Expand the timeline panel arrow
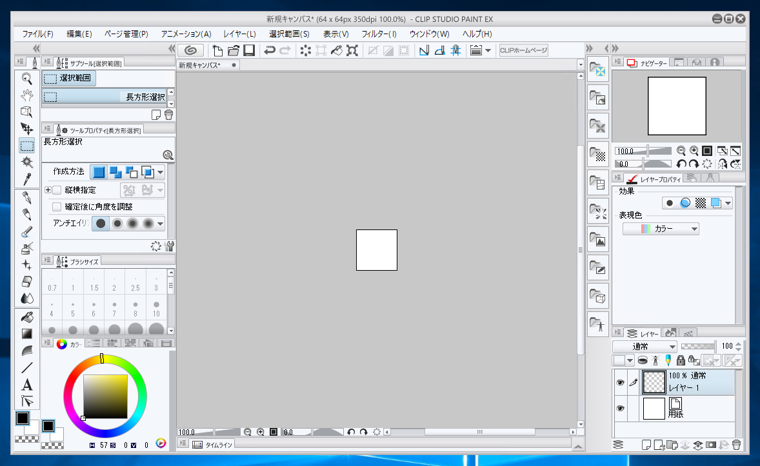This screenshot has height=466, width=760. (x=578, y=446)
